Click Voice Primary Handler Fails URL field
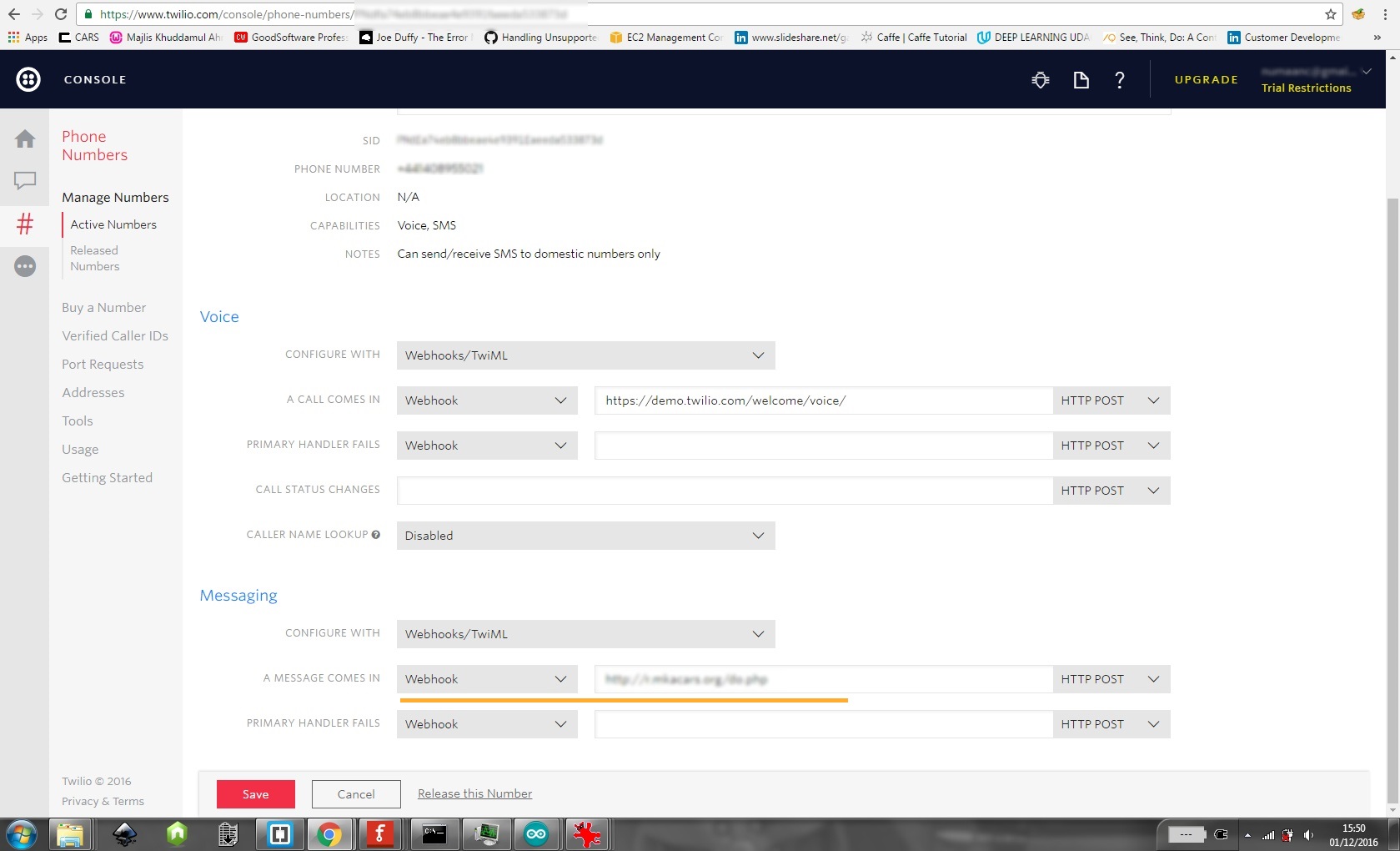 (824, 446)
